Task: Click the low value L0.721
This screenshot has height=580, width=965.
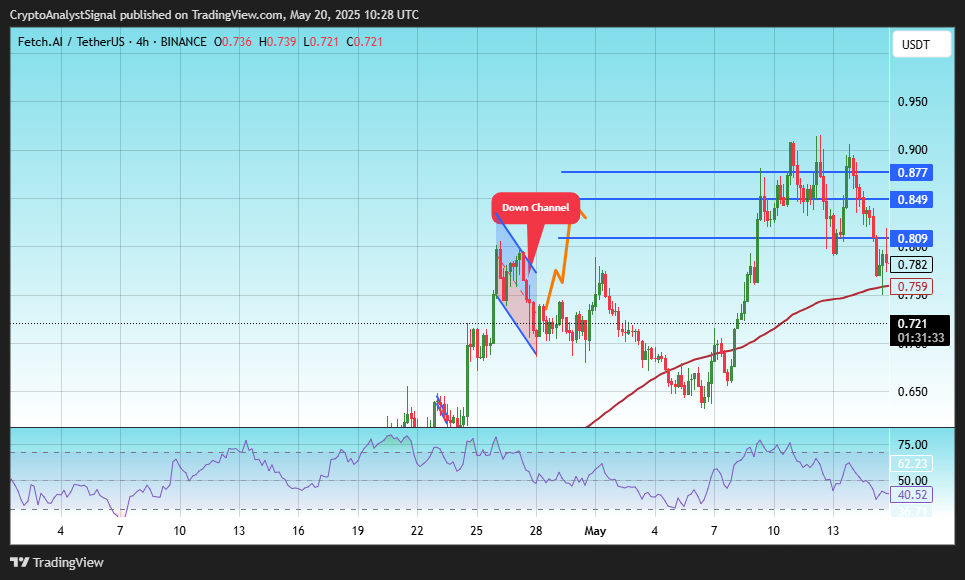Action: click(x=321, y=42)
